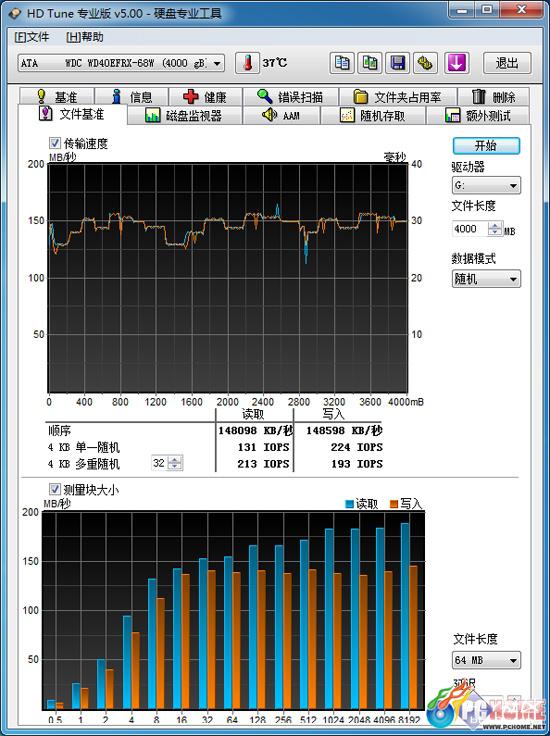Toggle the 测量块大小 checkbox

(55, 490)
